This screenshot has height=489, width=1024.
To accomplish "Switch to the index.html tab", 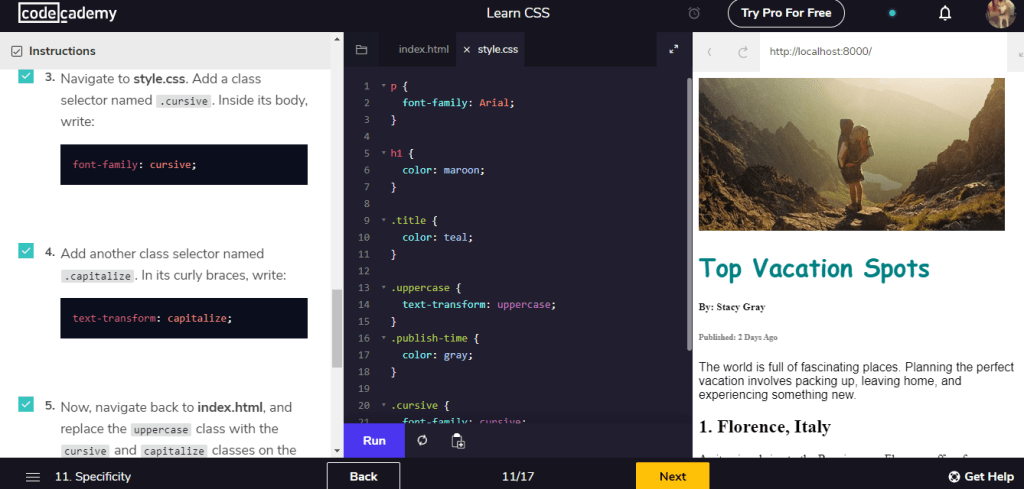I will (423, 49).
